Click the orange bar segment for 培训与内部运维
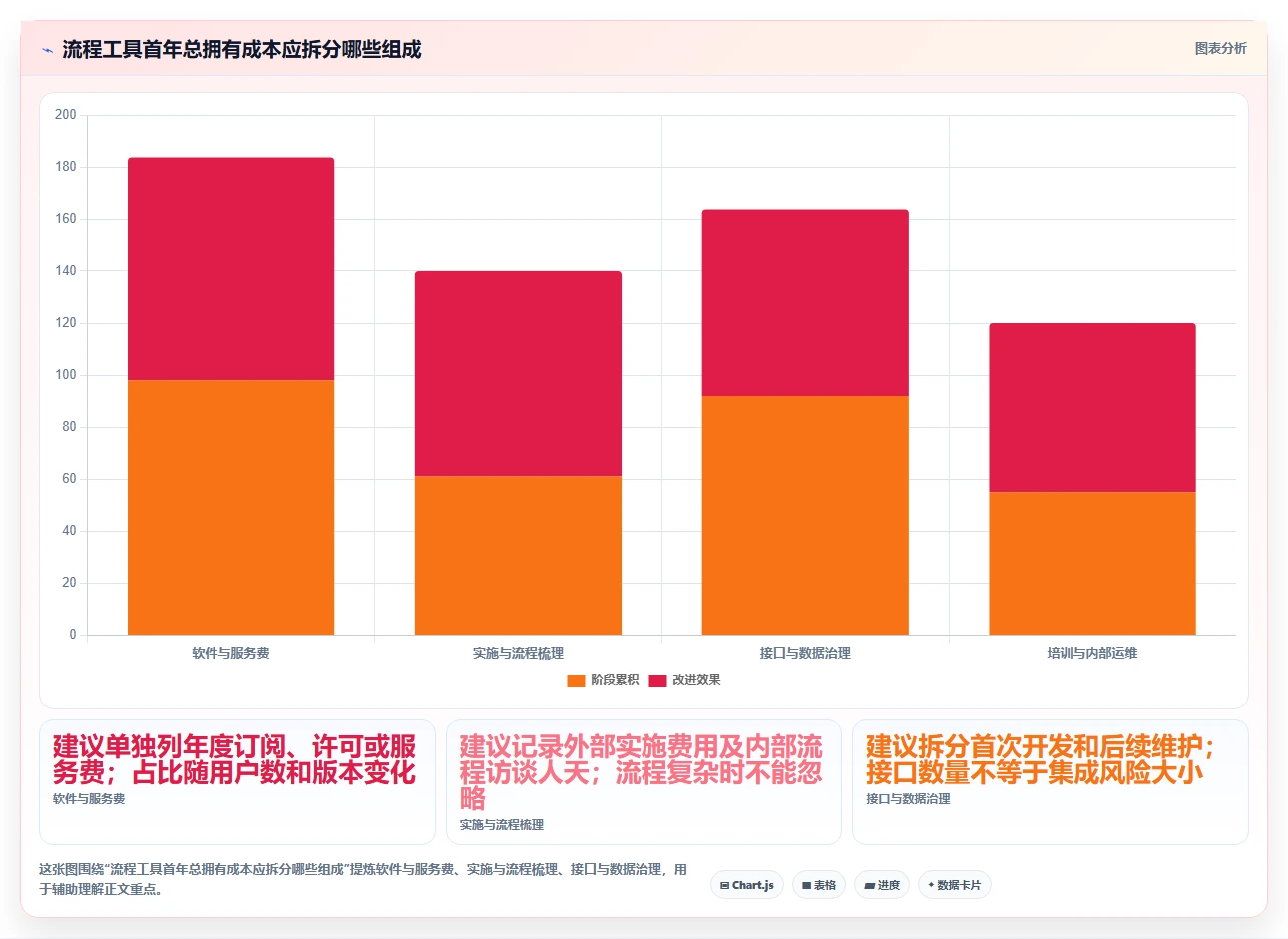 tap(1092, 563)
